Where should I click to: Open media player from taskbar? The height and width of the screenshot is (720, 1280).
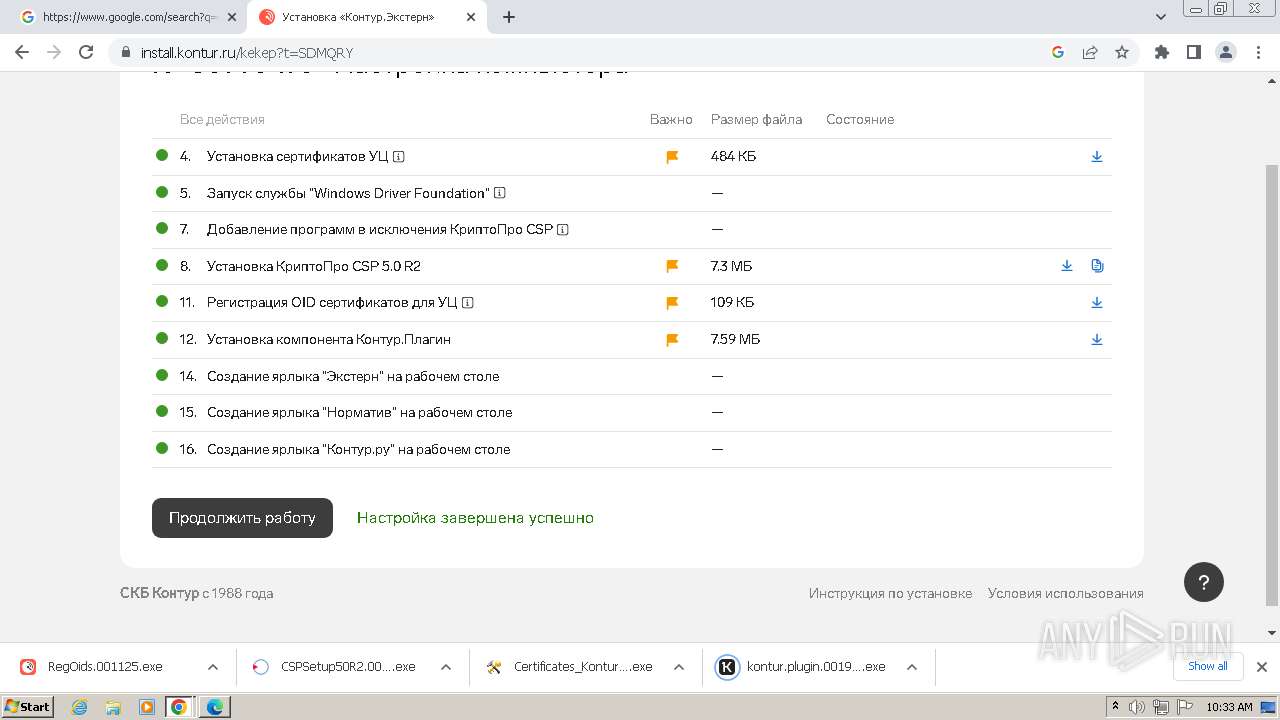147,707
